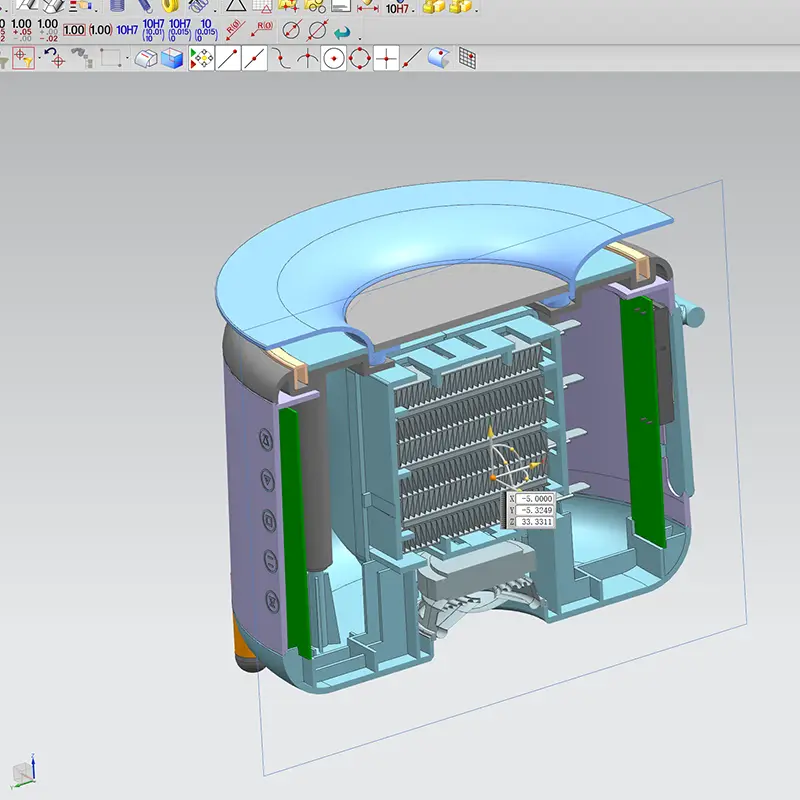Select the colorful point-cluster shading icon

pyautogui.click(x=200, y=57)
